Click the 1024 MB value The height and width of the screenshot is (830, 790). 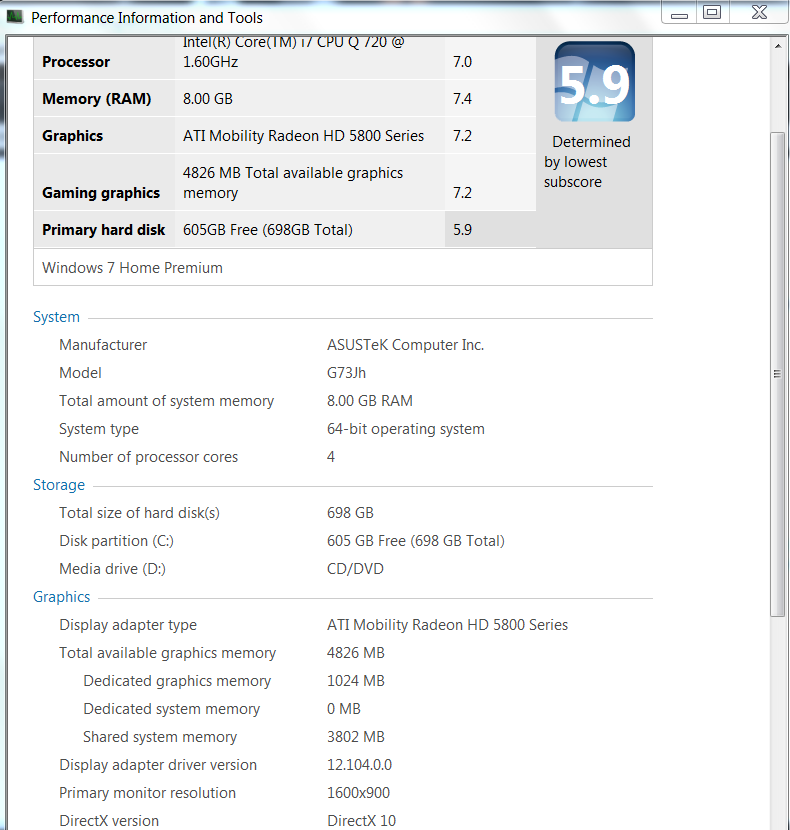(355, 681)
